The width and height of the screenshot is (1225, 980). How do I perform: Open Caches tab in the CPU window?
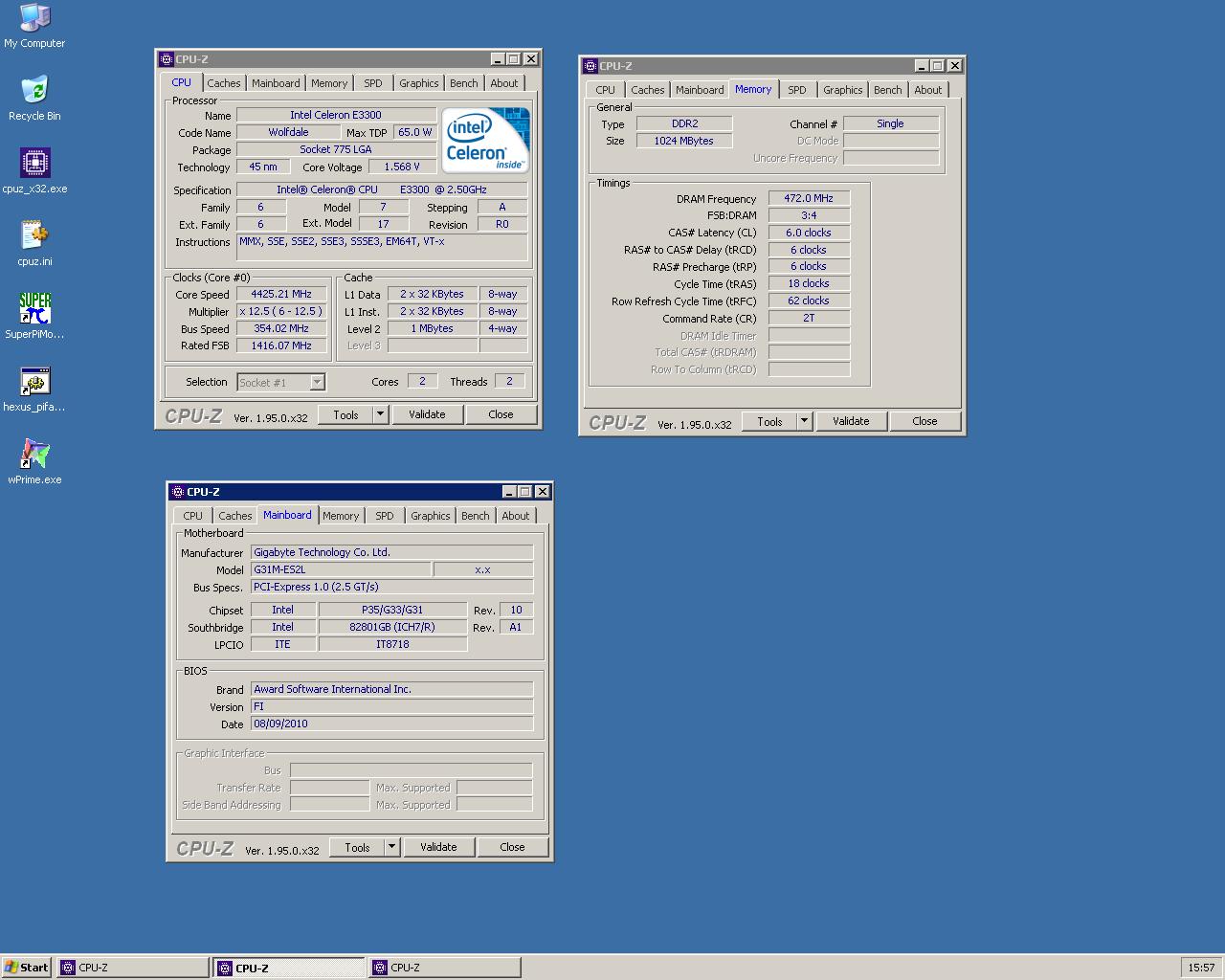pos(224,83)
